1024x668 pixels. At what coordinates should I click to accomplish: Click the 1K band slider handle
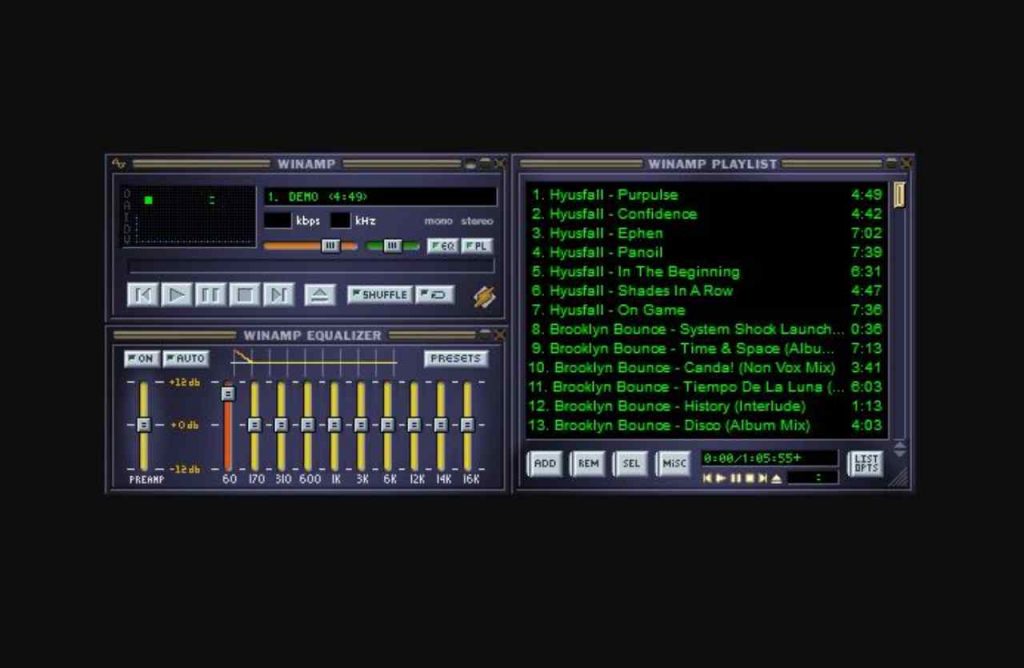coord(334,425)
